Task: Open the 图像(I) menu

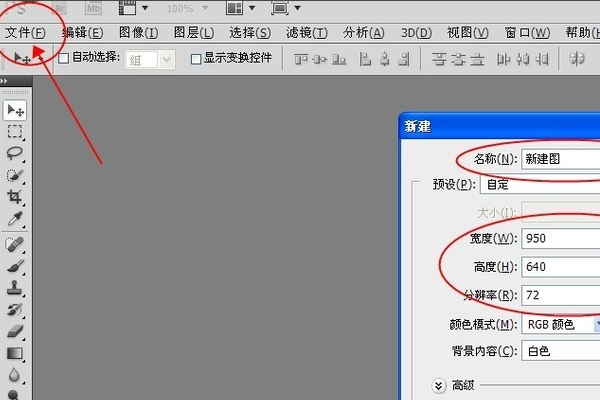Action: pyautogui.click(x=138, y=33)
